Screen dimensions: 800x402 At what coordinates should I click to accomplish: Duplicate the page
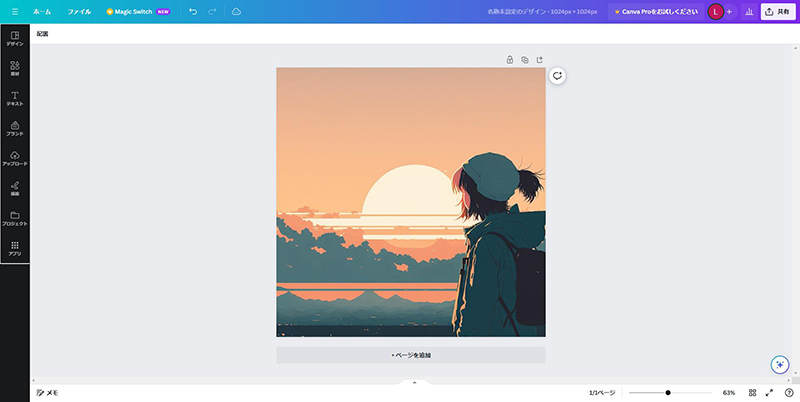tap(524, 60)
